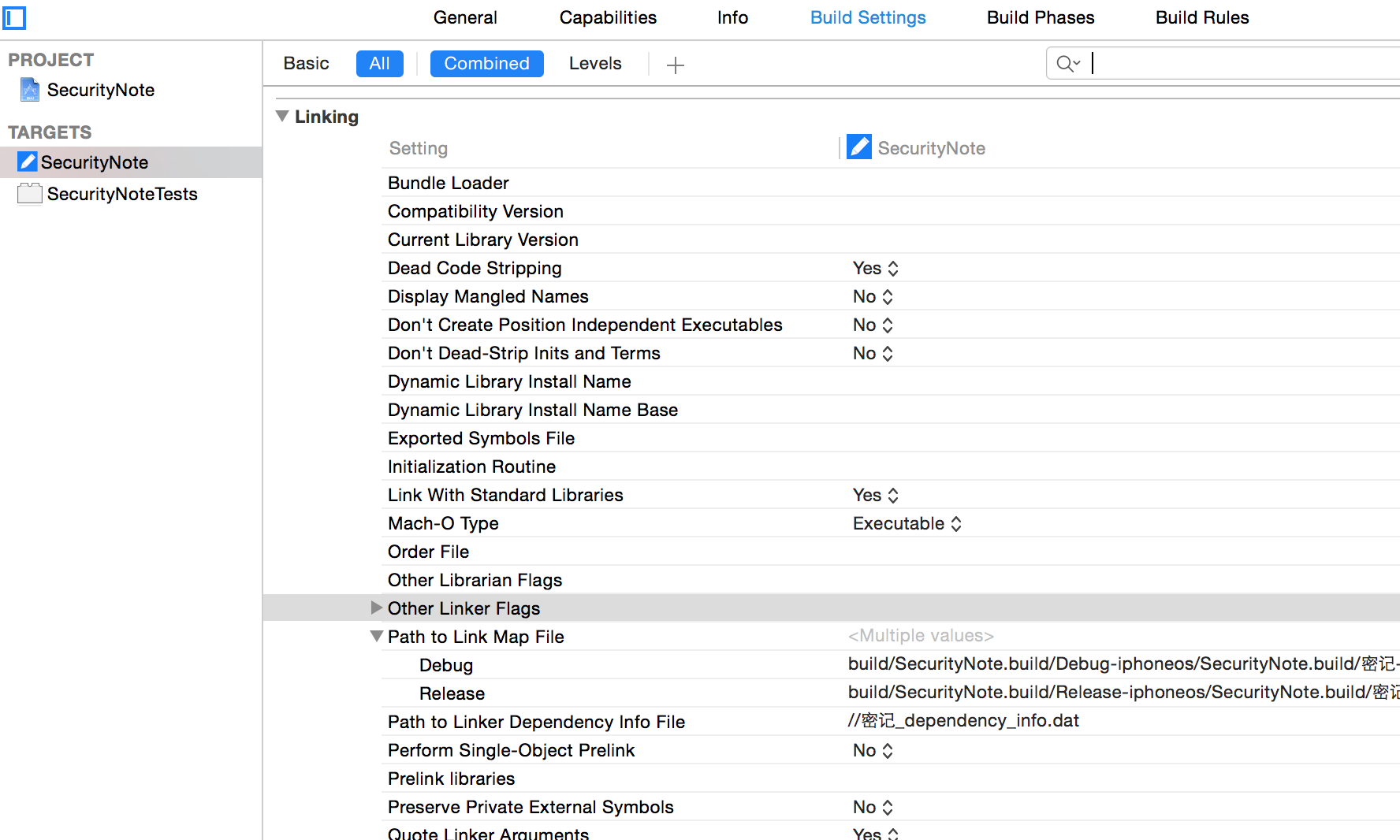Collapse the Linking section
This screenshot has width=1400, height=840.
point(282,116)
